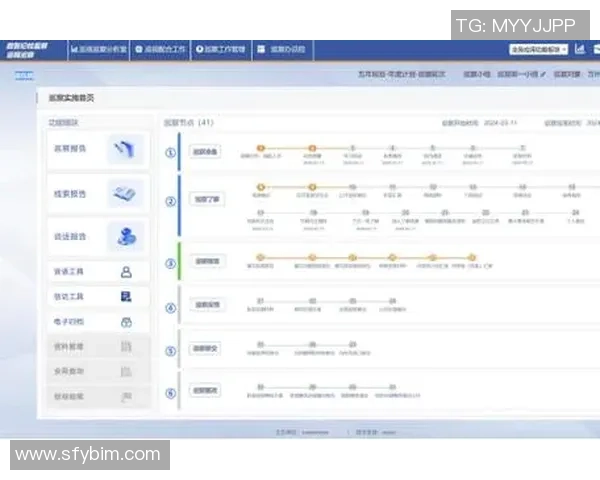Select node 10 in stage 2 timeline

[352, 187]
